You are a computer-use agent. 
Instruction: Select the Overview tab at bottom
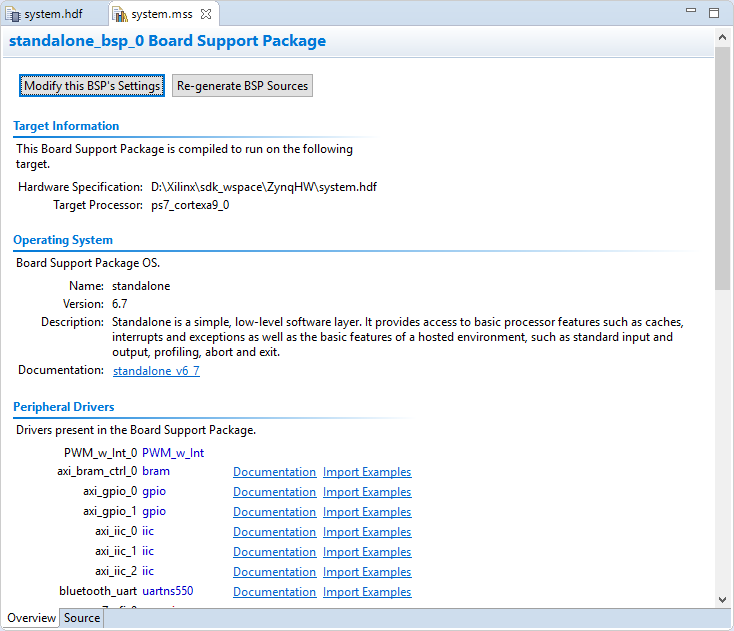tap(32, 618)
